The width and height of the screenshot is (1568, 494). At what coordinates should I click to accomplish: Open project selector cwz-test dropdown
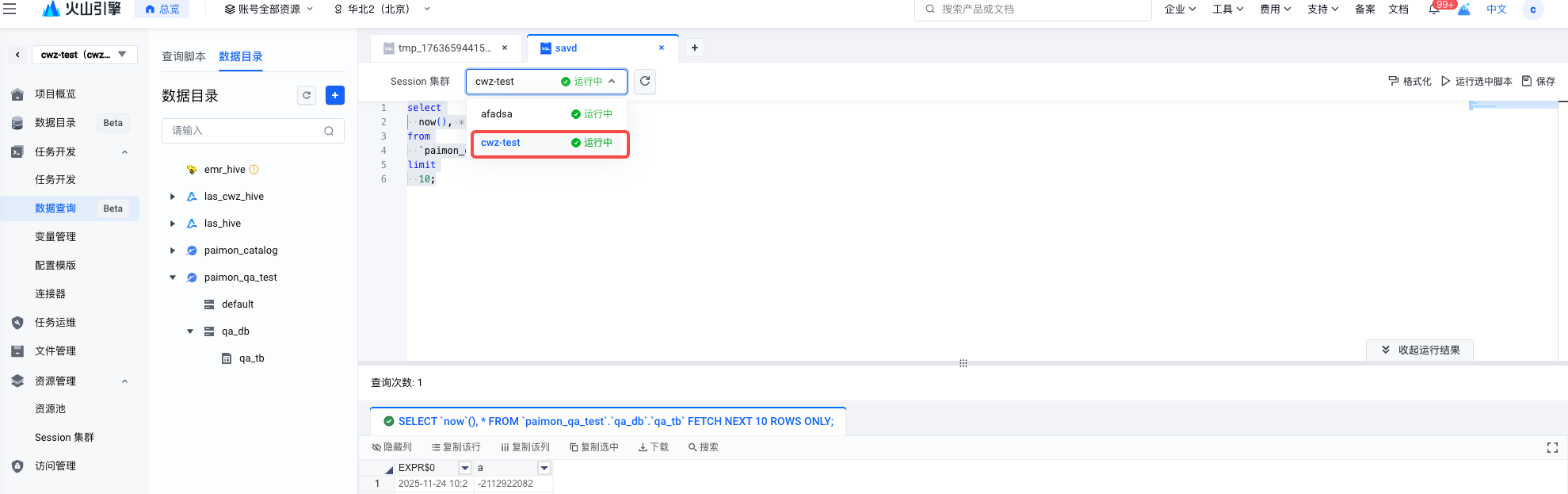[84, 55]
